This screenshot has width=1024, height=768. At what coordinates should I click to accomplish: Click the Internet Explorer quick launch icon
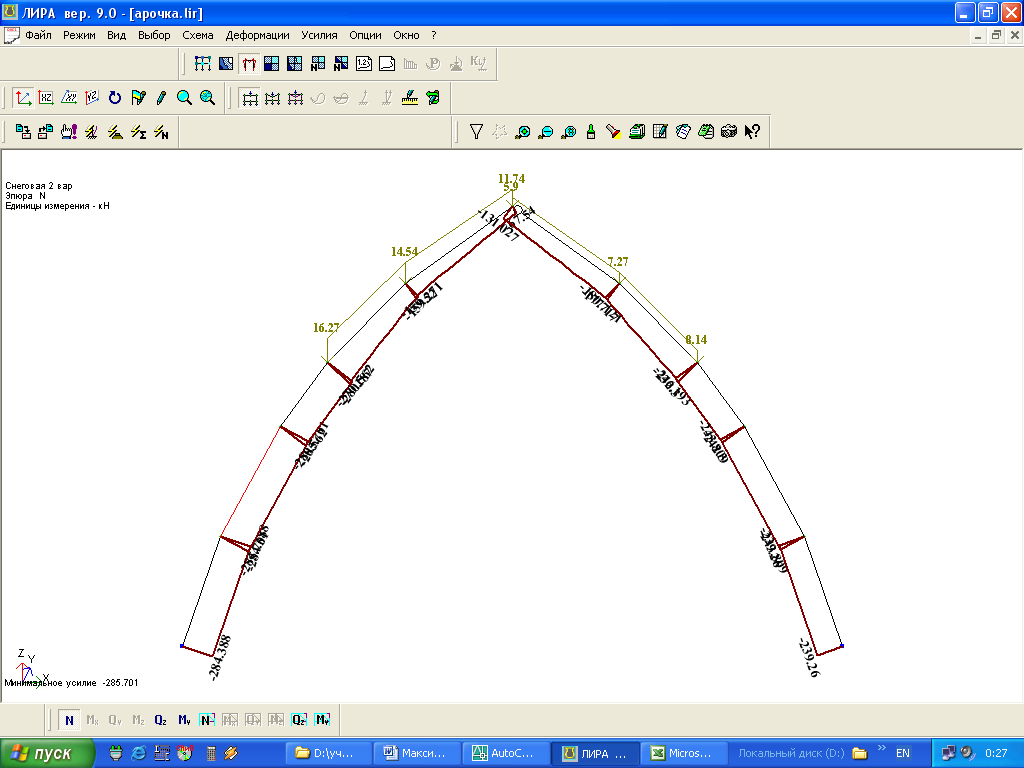click(138, 754)
